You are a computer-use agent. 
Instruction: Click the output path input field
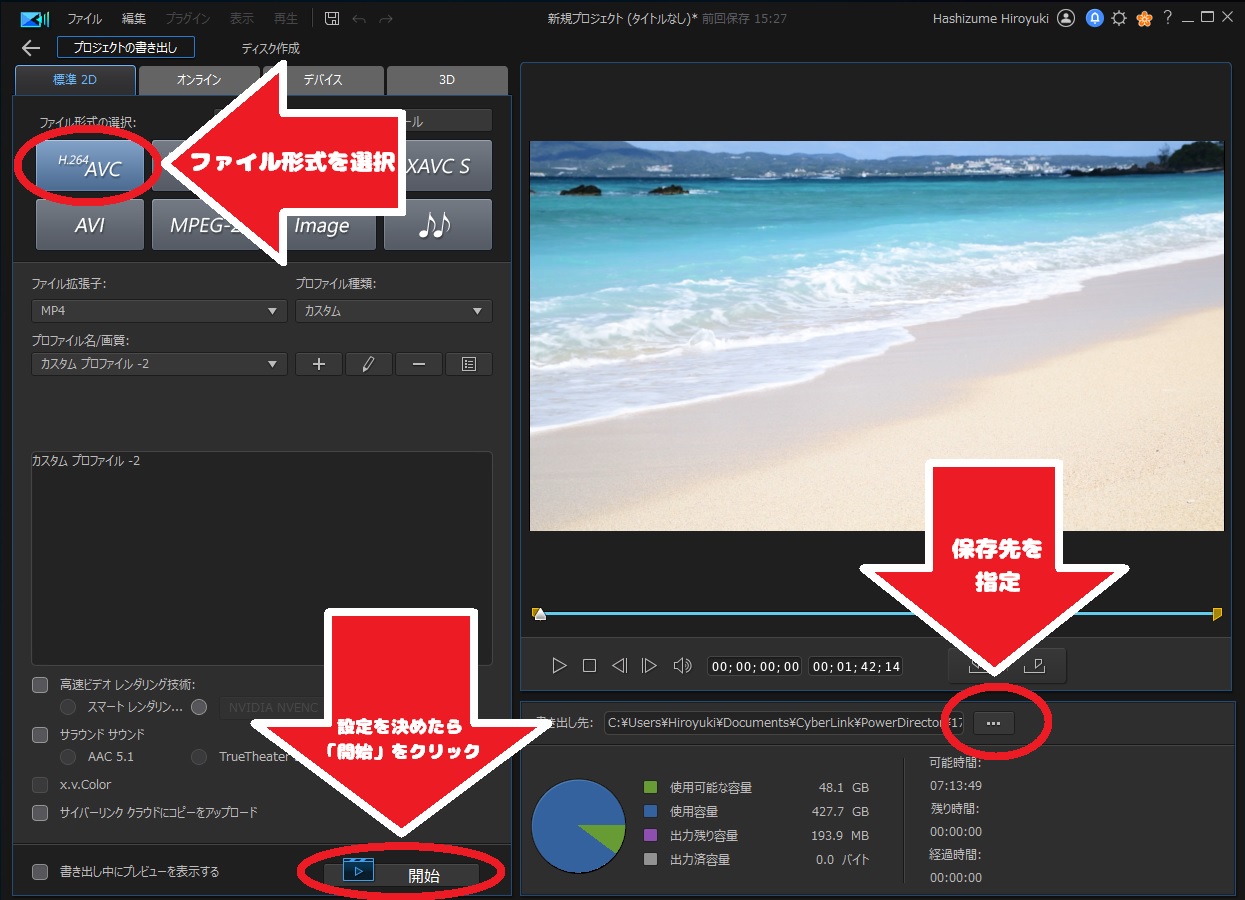(783, 722)
